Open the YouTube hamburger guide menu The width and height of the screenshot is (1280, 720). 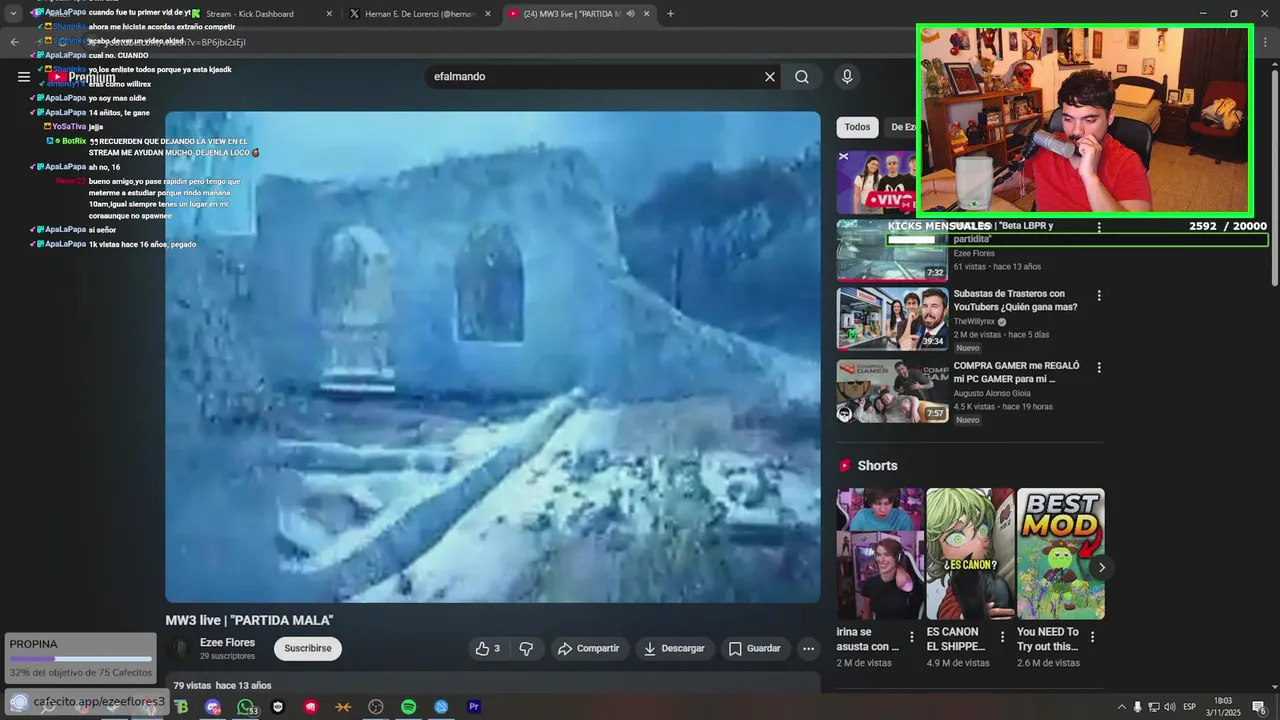(x=24, y=77)
